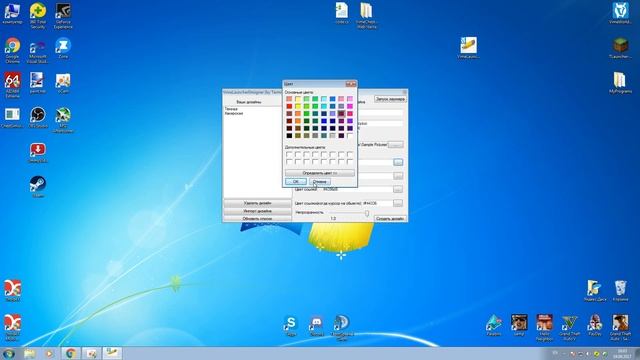The width and height of the screenshot is (640, 360).
Task: Click the 'Удалить дизайн' button
Action: pyautogui.click(x=257, y=203)
